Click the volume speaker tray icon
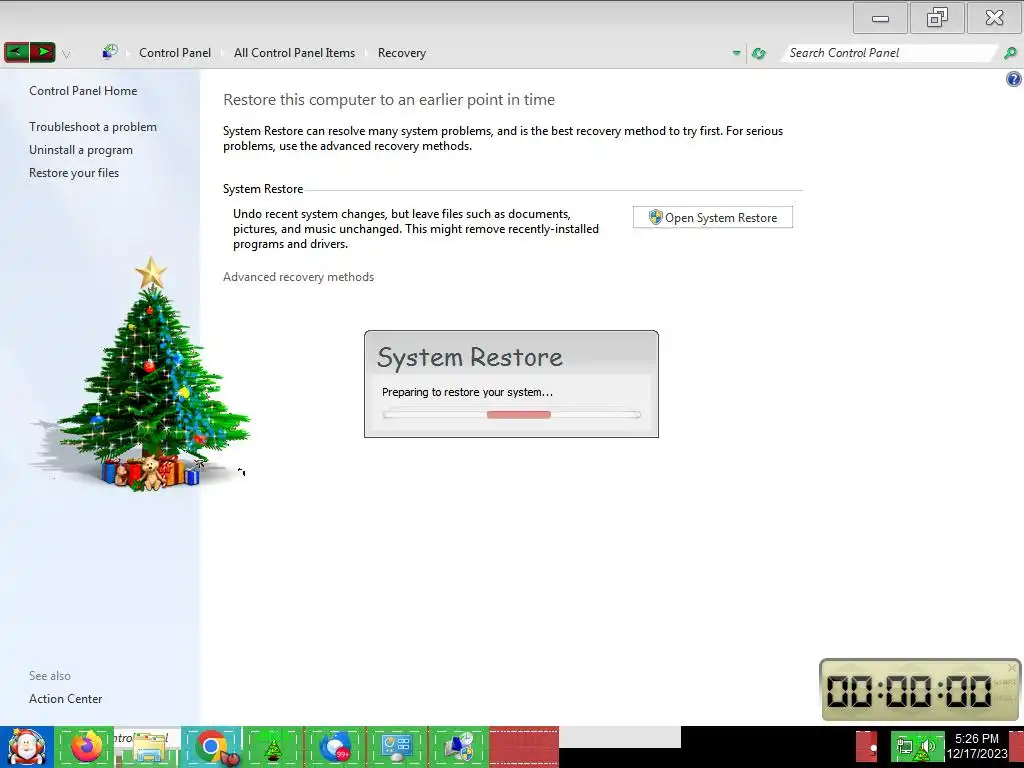The width and height of the screenshot is (1024, 768). 928,746
